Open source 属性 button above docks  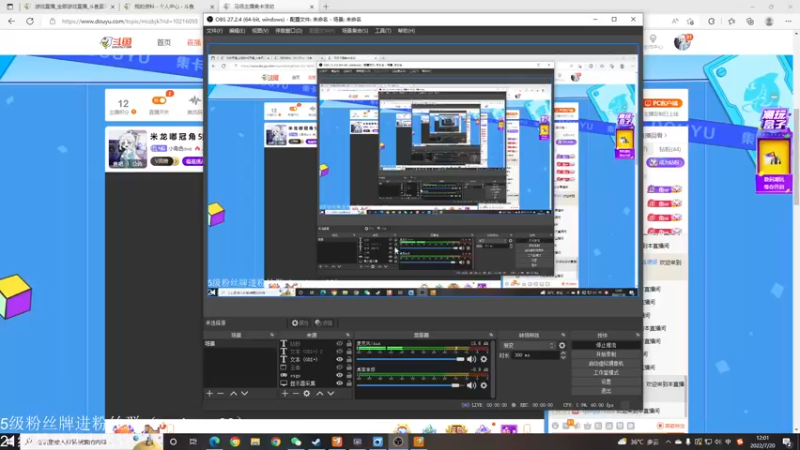299,323
